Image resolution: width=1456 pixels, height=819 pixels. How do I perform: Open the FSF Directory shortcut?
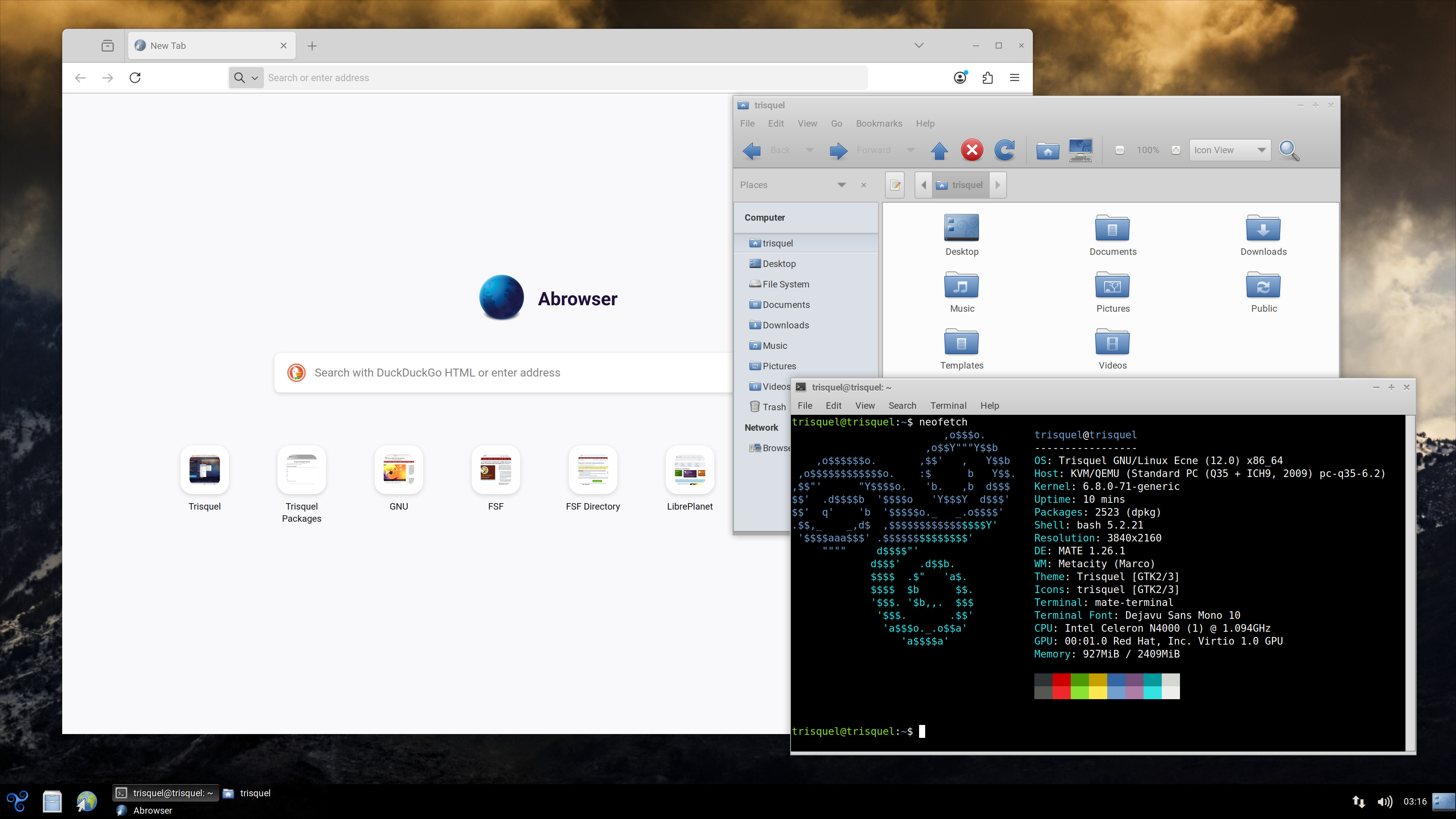tap(593, 470)
